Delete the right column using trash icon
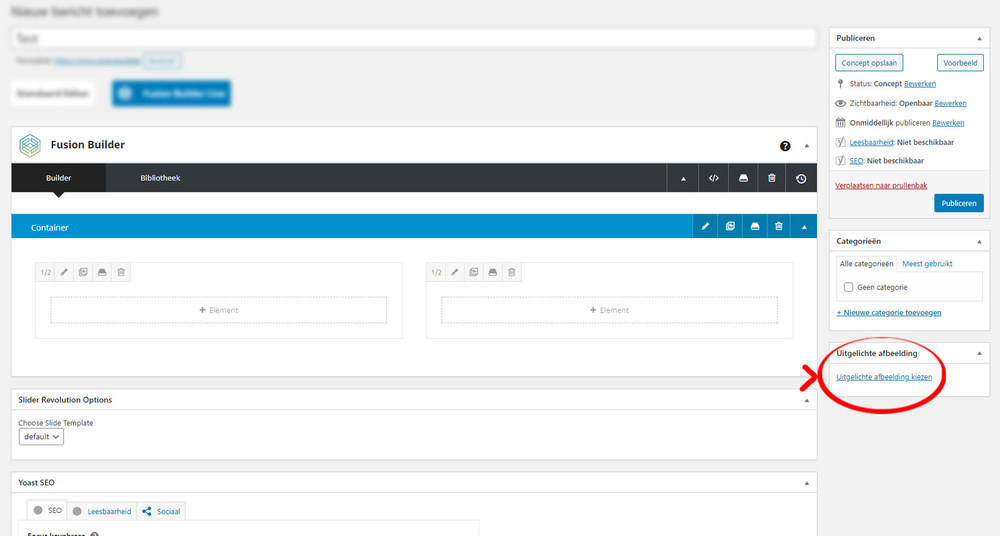Viewport: 1000px width, 536px height. (x=511, y=272)
